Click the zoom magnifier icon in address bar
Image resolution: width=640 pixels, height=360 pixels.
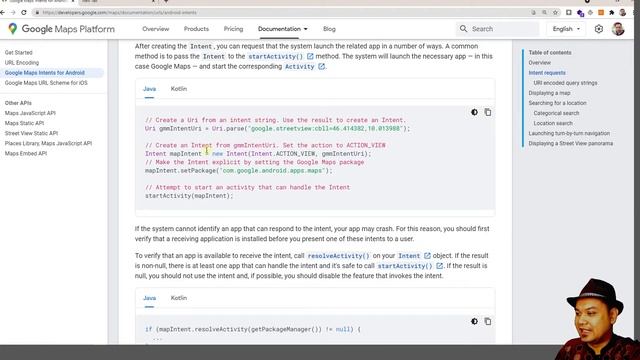[544, 13]
